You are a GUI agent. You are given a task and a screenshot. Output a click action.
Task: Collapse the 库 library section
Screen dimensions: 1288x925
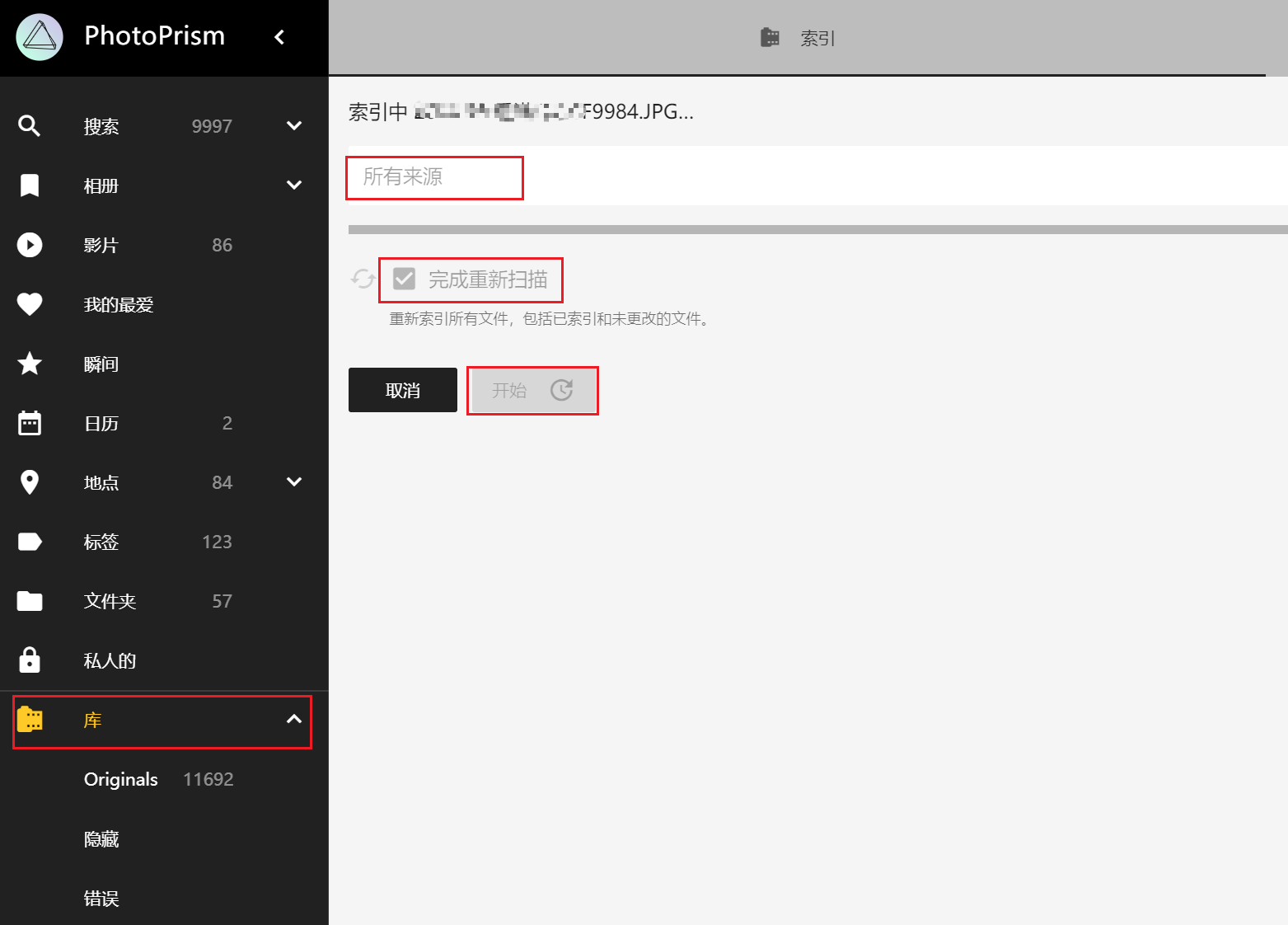coord(294,720)
